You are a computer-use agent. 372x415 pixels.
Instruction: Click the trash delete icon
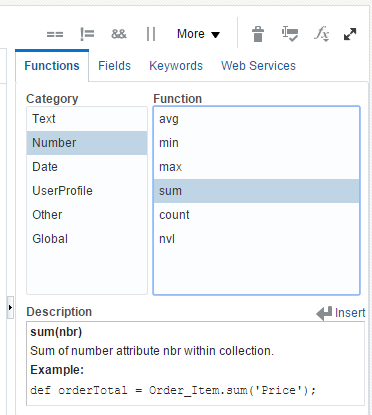258,34
